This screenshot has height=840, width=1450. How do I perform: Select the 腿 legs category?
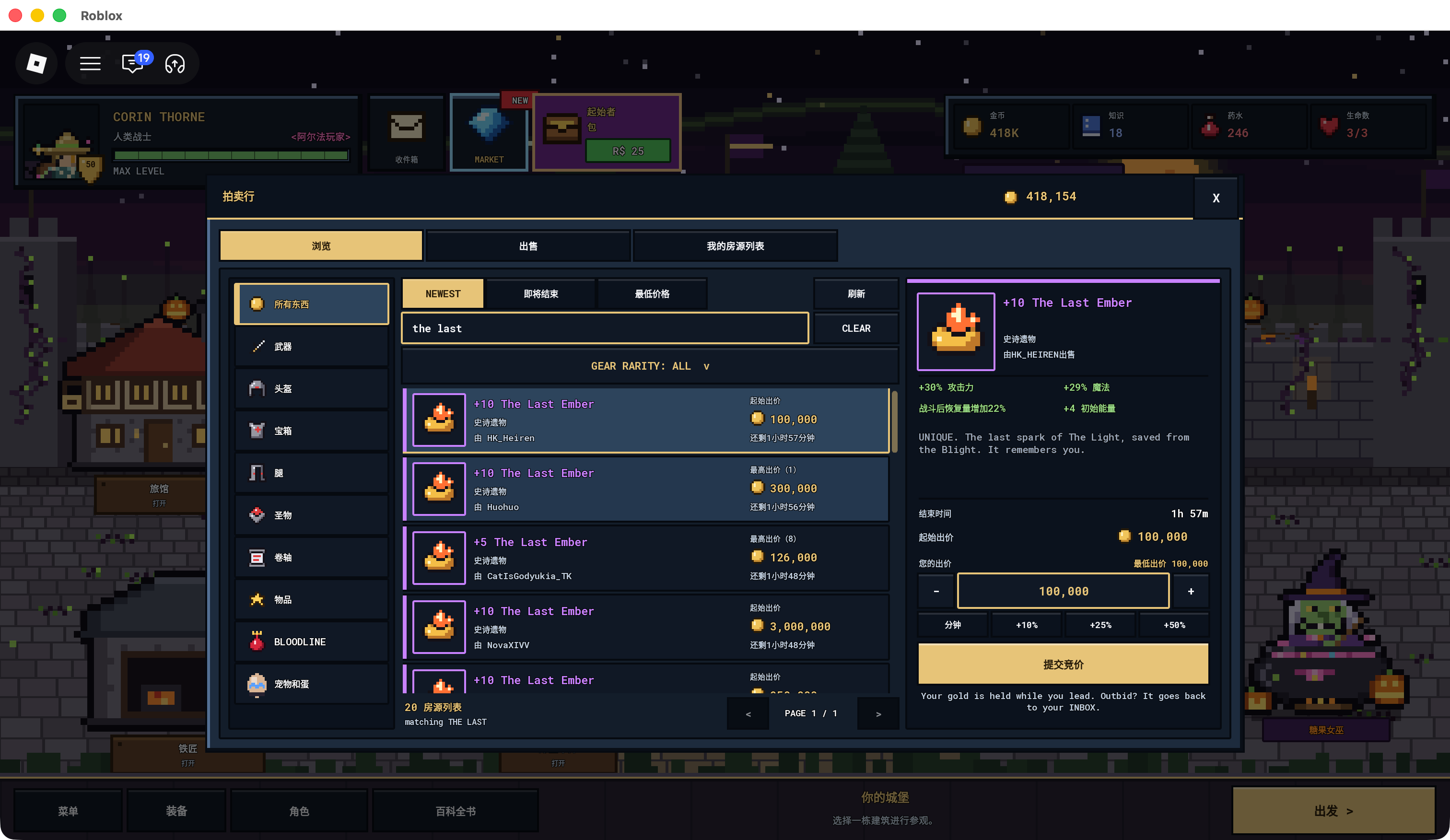click(x=311, y=473)
